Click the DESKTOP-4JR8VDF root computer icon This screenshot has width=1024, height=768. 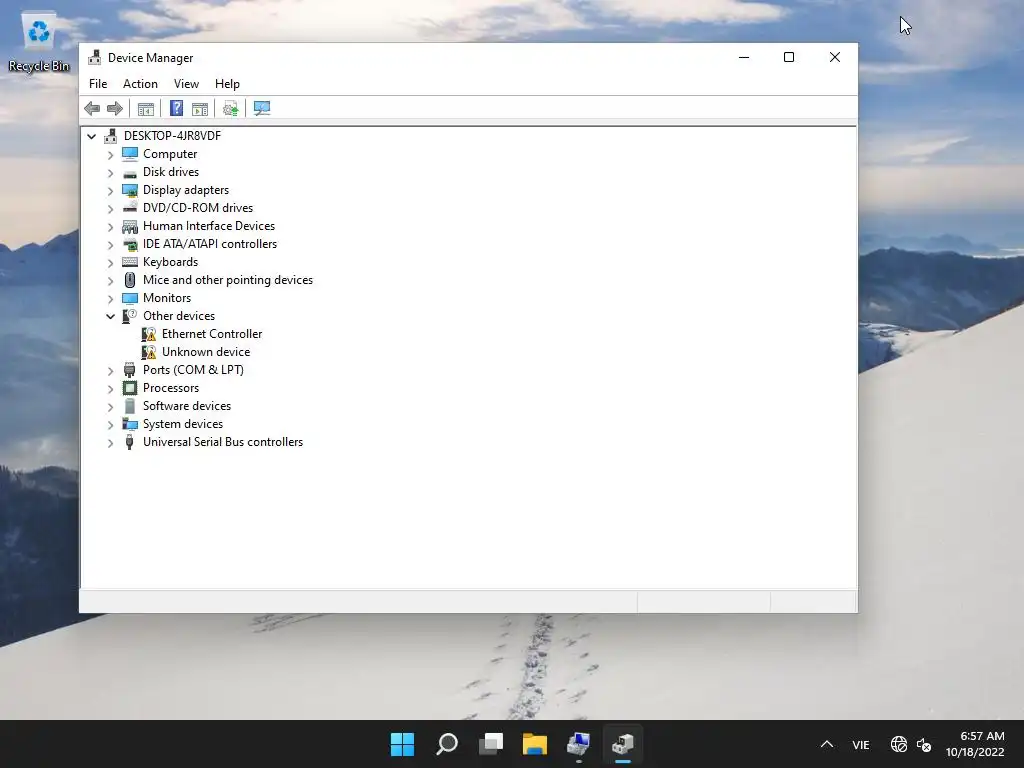(x=111, y=136)
